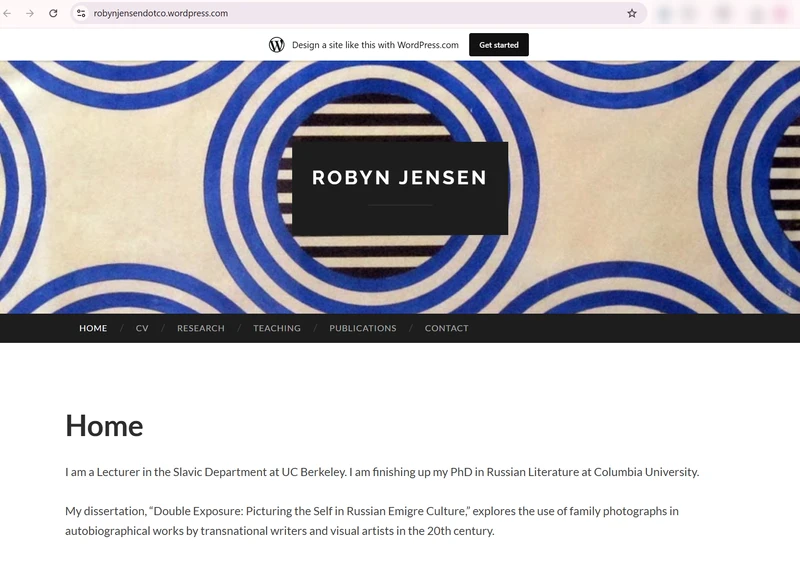
Task: Click the Robyn Jensen site title
Action: click(399, 177)
